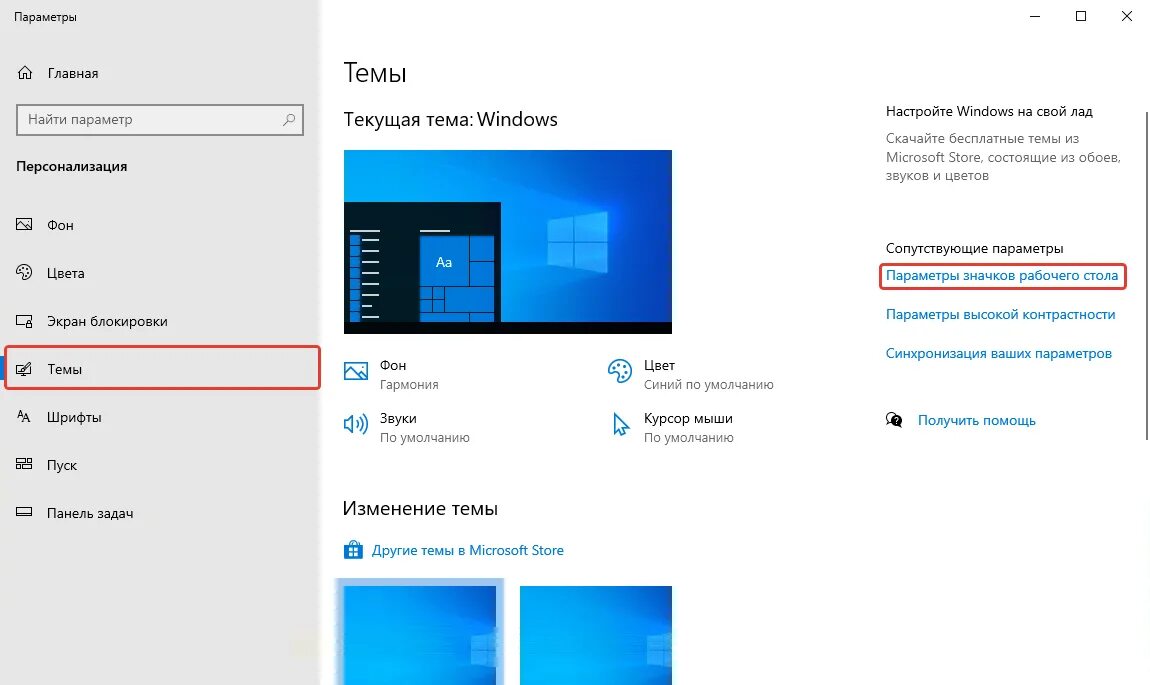Open Параметры значков рабочего стола link
Viewport: 1150px width, 685px height.
pyautogui.click(x=1002, y=276)
